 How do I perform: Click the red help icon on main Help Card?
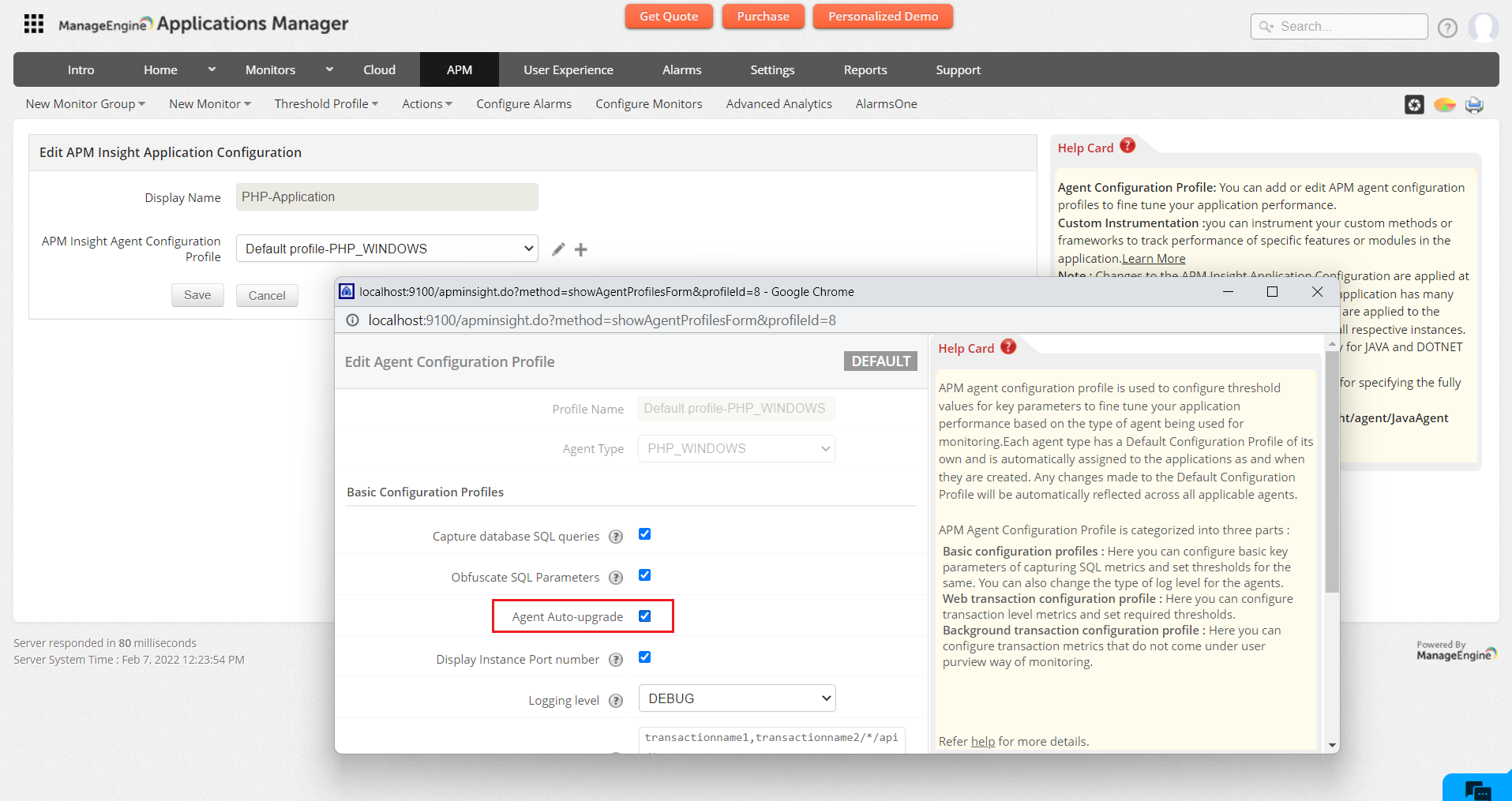click(1127, 145)
